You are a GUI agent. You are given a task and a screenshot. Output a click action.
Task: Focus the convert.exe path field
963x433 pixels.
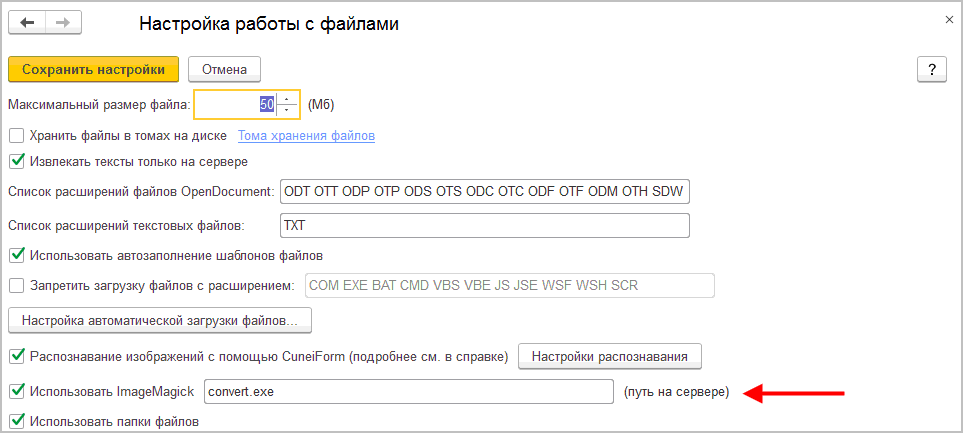(x=408, y=392)
